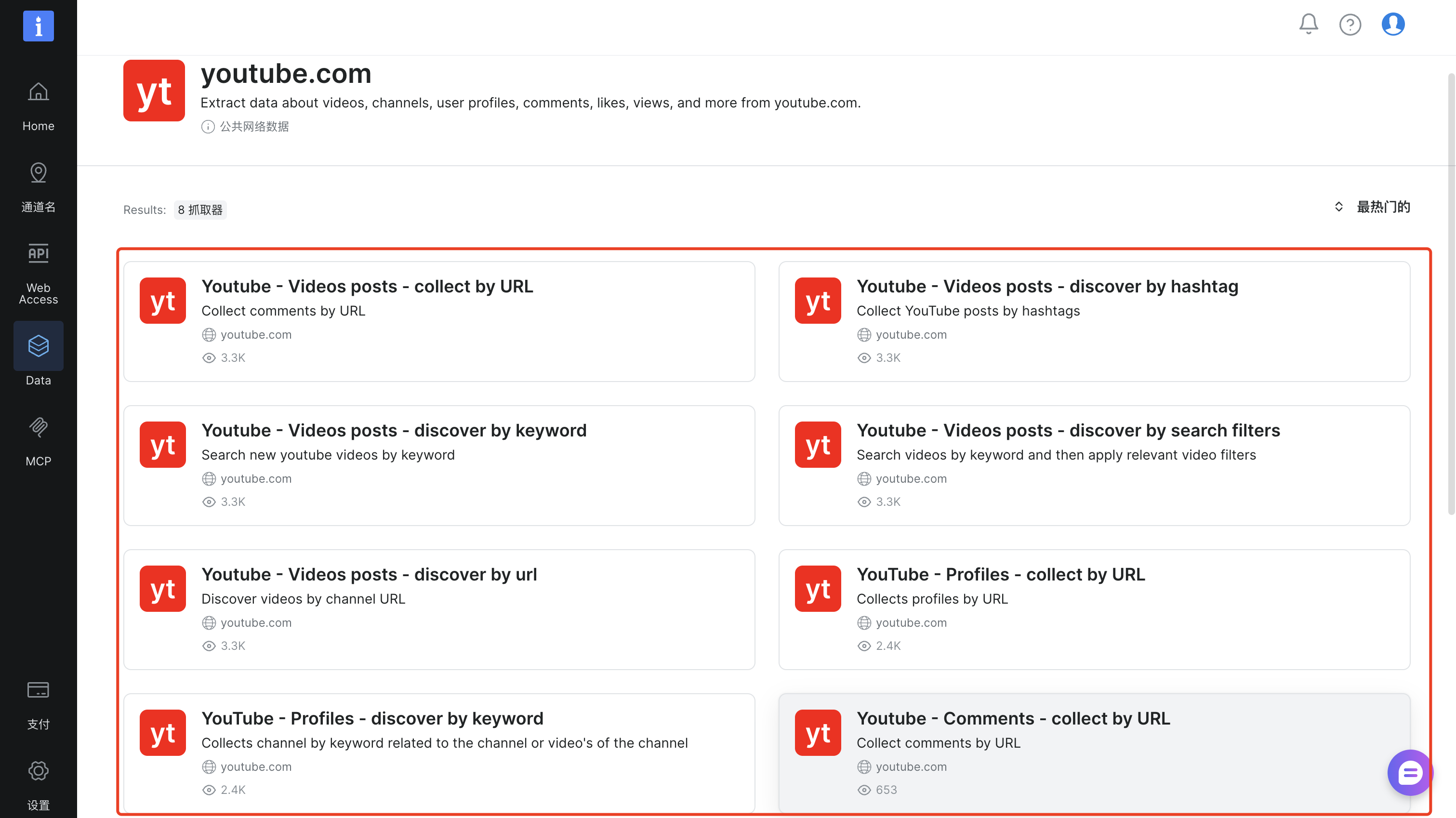1456x818 pixels.
Task: Click the help question mark icon
Action: 1350,24
